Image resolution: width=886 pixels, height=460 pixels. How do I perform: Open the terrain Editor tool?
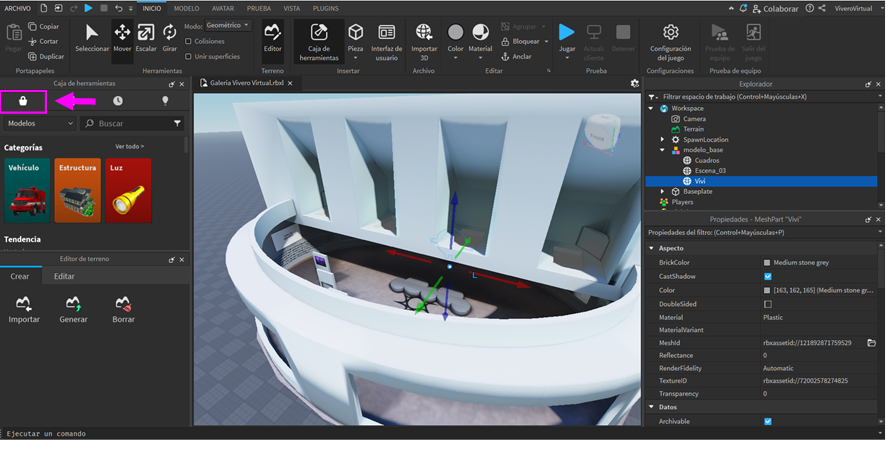click(x=272, y=38)
